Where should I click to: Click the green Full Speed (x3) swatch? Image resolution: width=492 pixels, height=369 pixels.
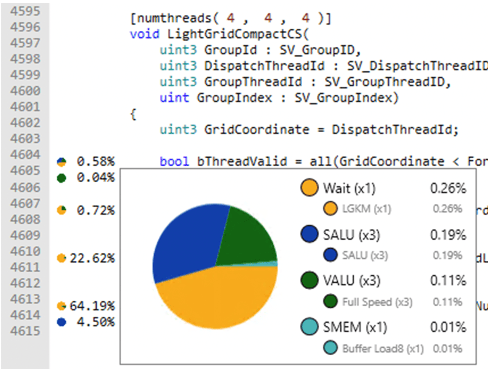click(330, 302)
